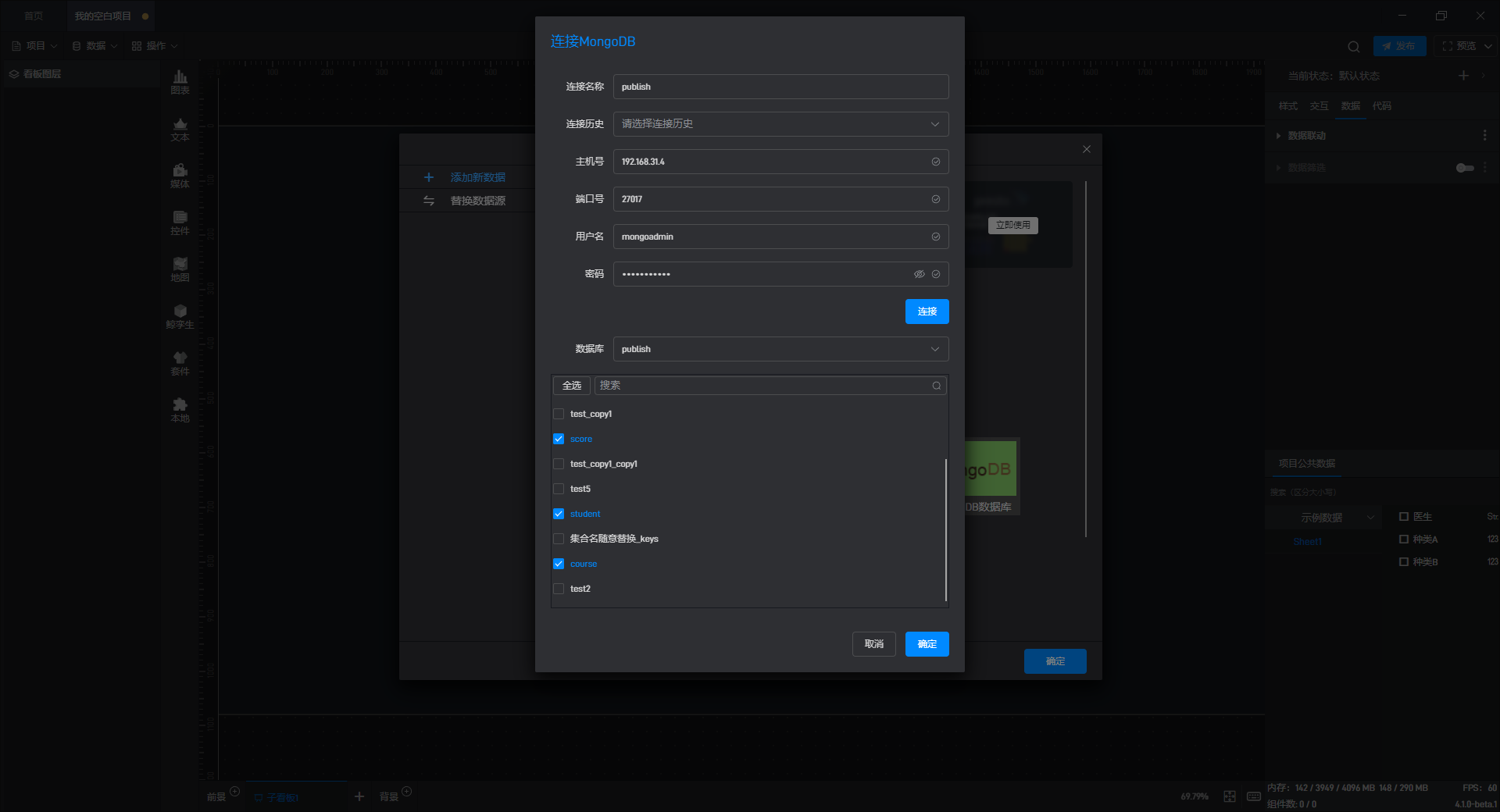
Task: Expand the 数据筛选 section arrow
Action: (1278, 168)
